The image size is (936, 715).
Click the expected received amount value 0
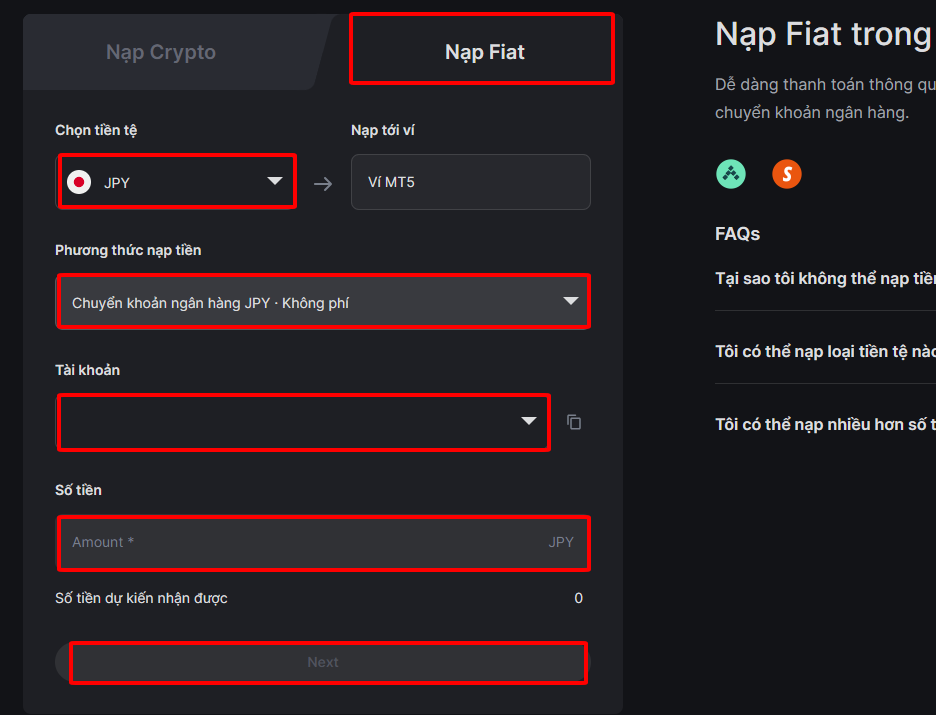(578, 598)
